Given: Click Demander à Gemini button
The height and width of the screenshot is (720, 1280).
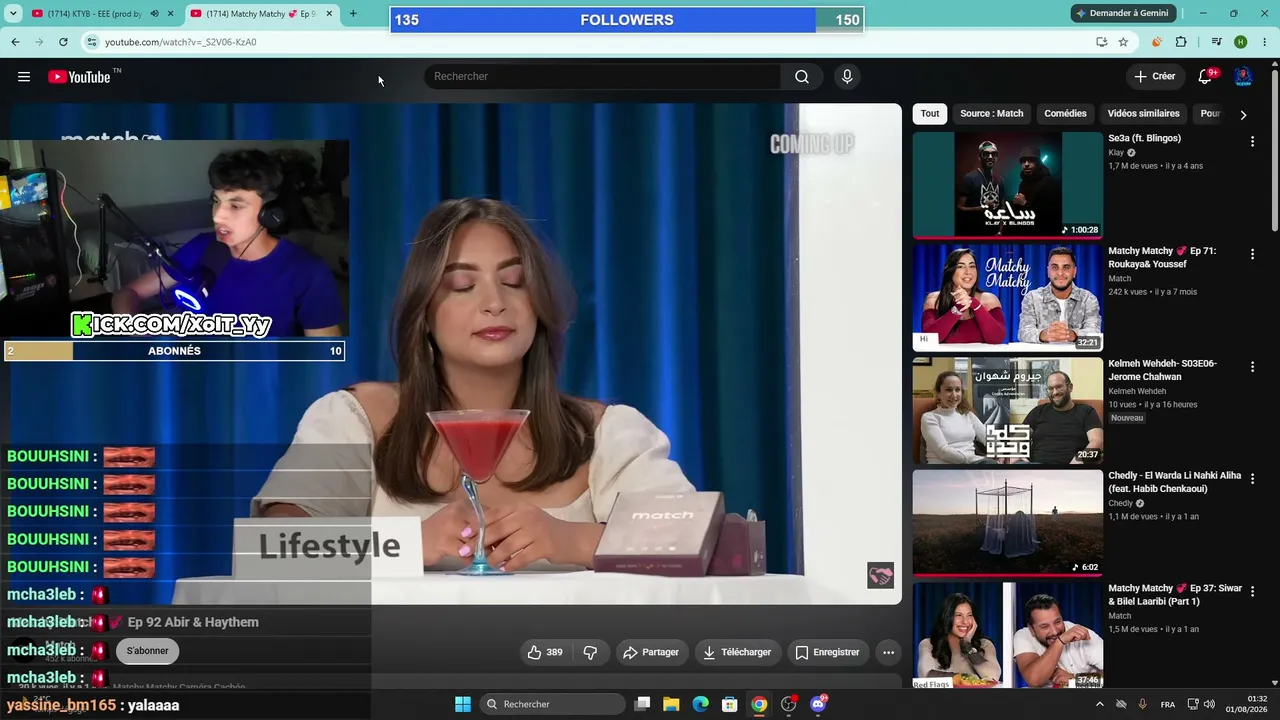Looking at the screenshot, I should [1121, 14].
